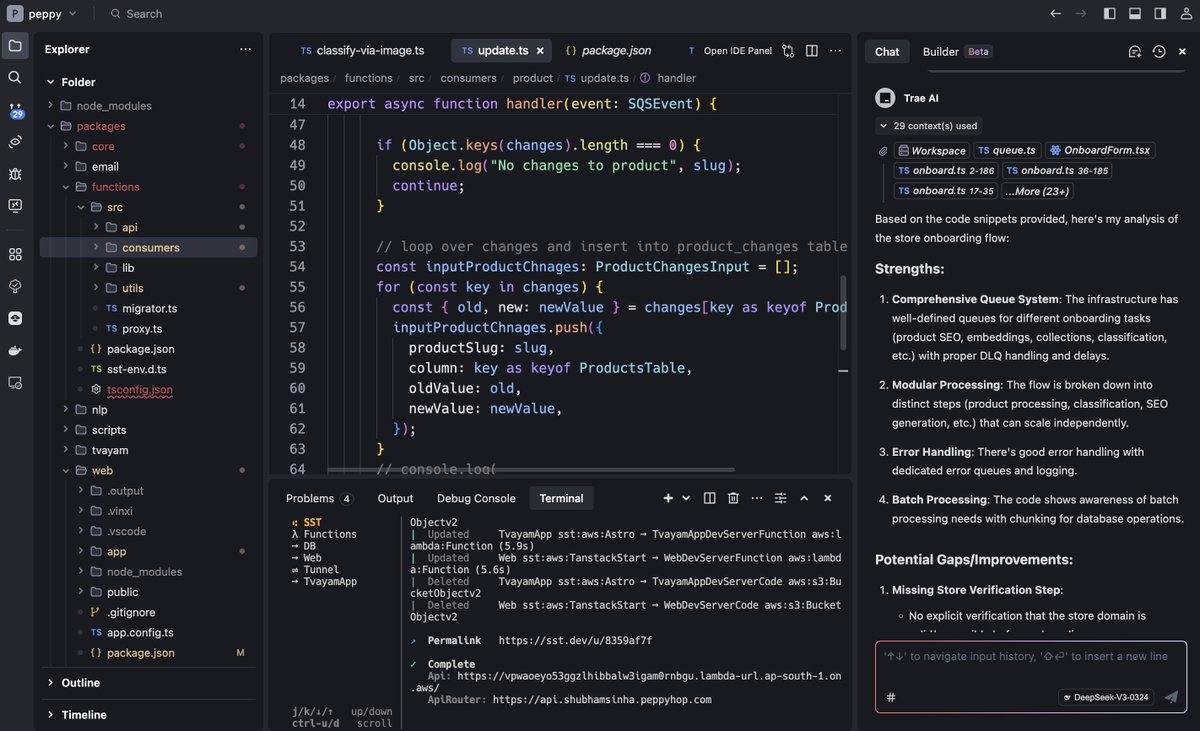
Task: Toggle the right AI sidebar visibility
Action: [1160, 14]
